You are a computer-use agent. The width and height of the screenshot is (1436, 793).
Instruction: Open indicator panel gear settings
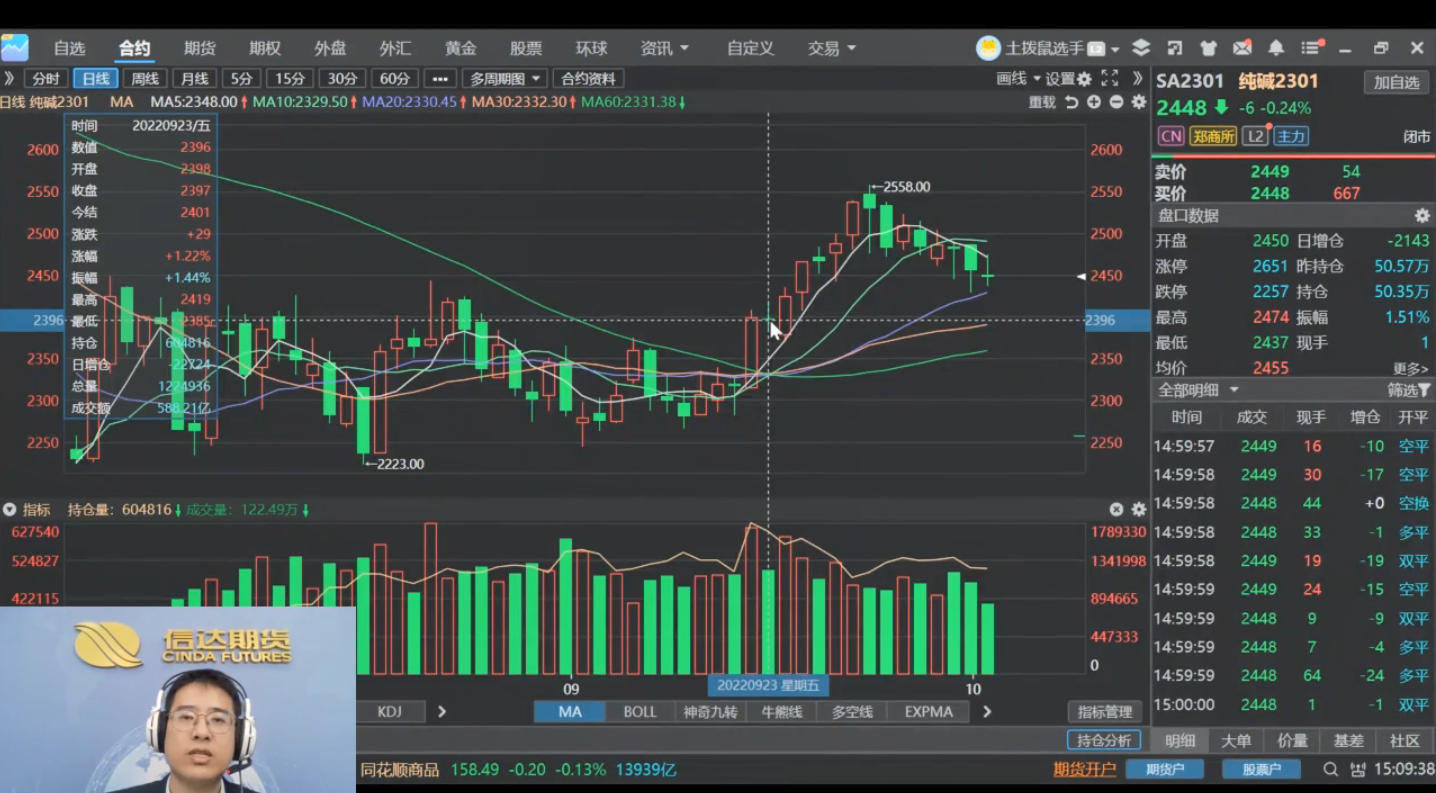click(1138, 510)
